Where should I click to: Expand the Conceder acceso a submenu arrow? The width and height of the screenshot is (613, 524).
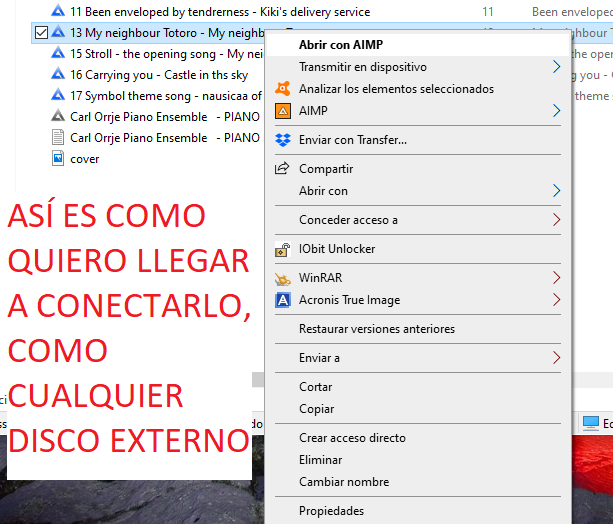pos(556,220)
